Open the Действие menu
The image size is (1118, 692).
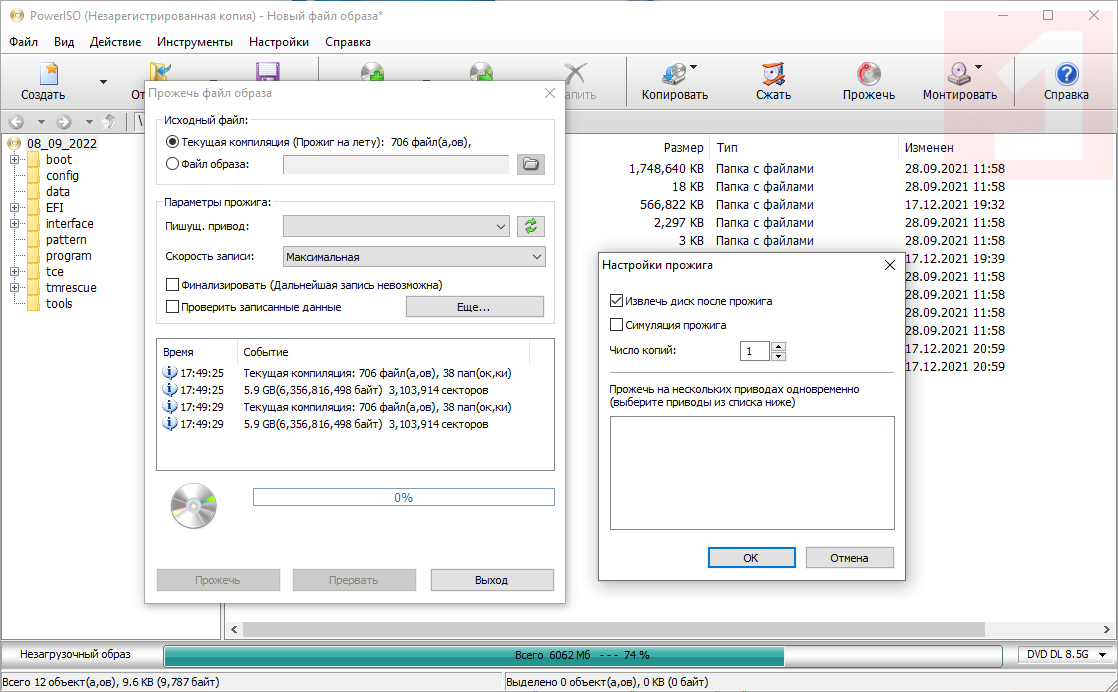point(116,42)
